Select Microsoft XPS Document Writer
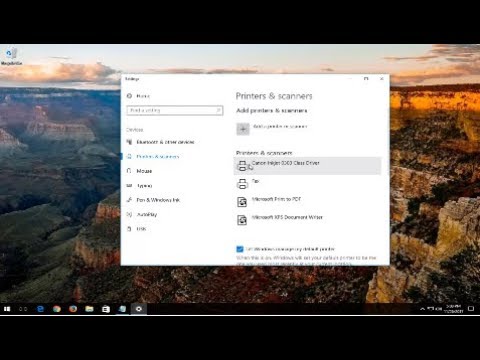The image size is (480, 360). [x=307, y=220]
